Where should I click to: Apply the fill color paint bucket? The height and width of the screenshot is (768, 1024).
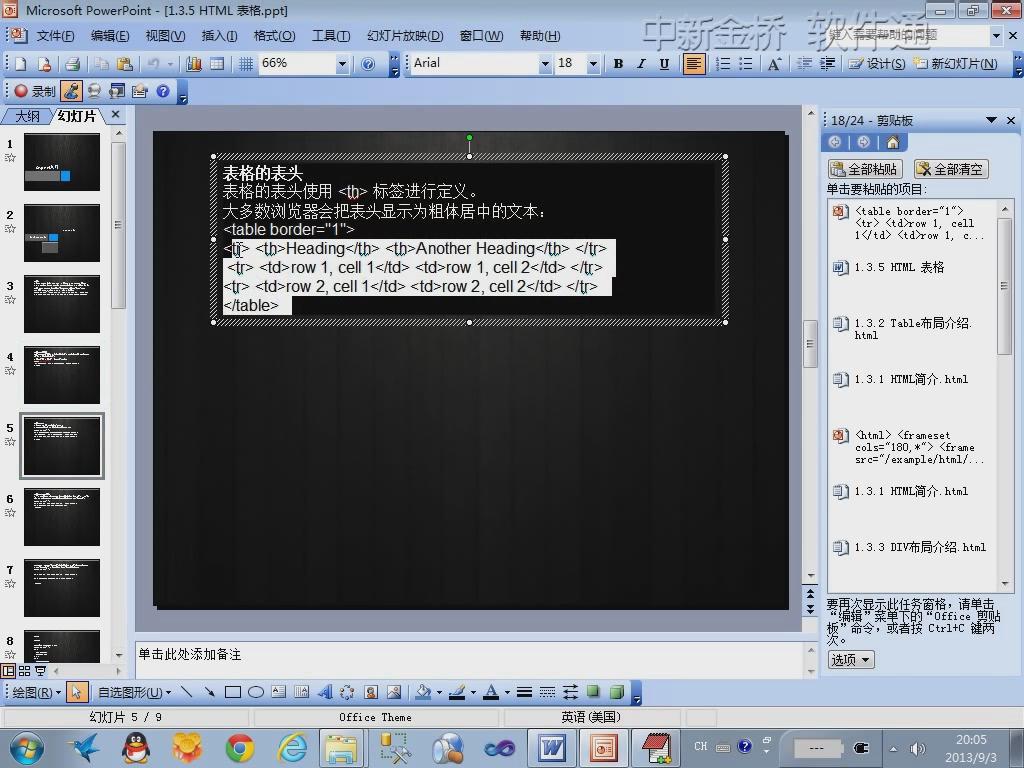(x=424, y=692)
